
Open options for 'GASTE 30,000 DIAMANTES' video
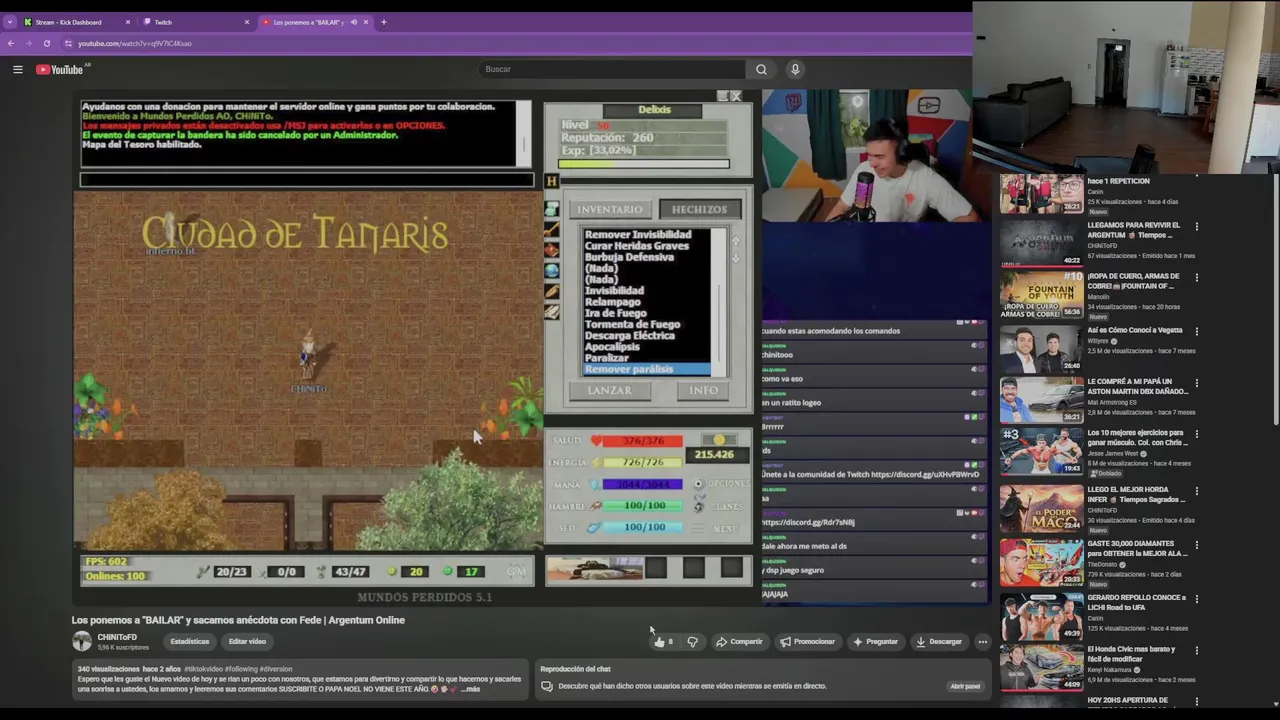pyautogui.click(x=1196, y=545)
